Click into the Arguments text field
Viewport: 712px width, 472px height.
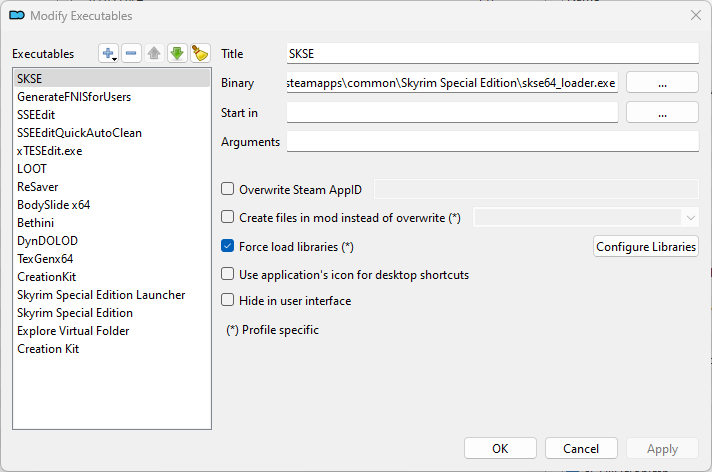tap(492, 142)
